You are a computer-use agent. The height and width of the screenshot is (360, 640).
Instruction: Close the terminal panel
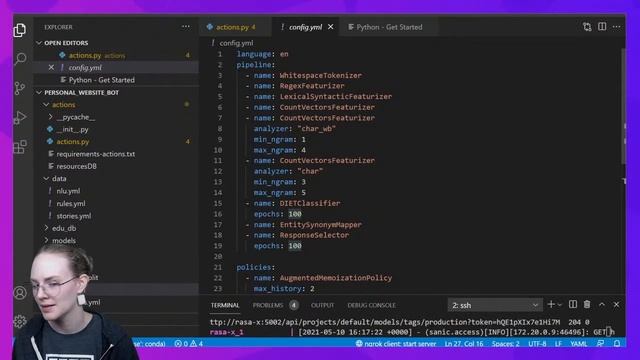(616, 304)
